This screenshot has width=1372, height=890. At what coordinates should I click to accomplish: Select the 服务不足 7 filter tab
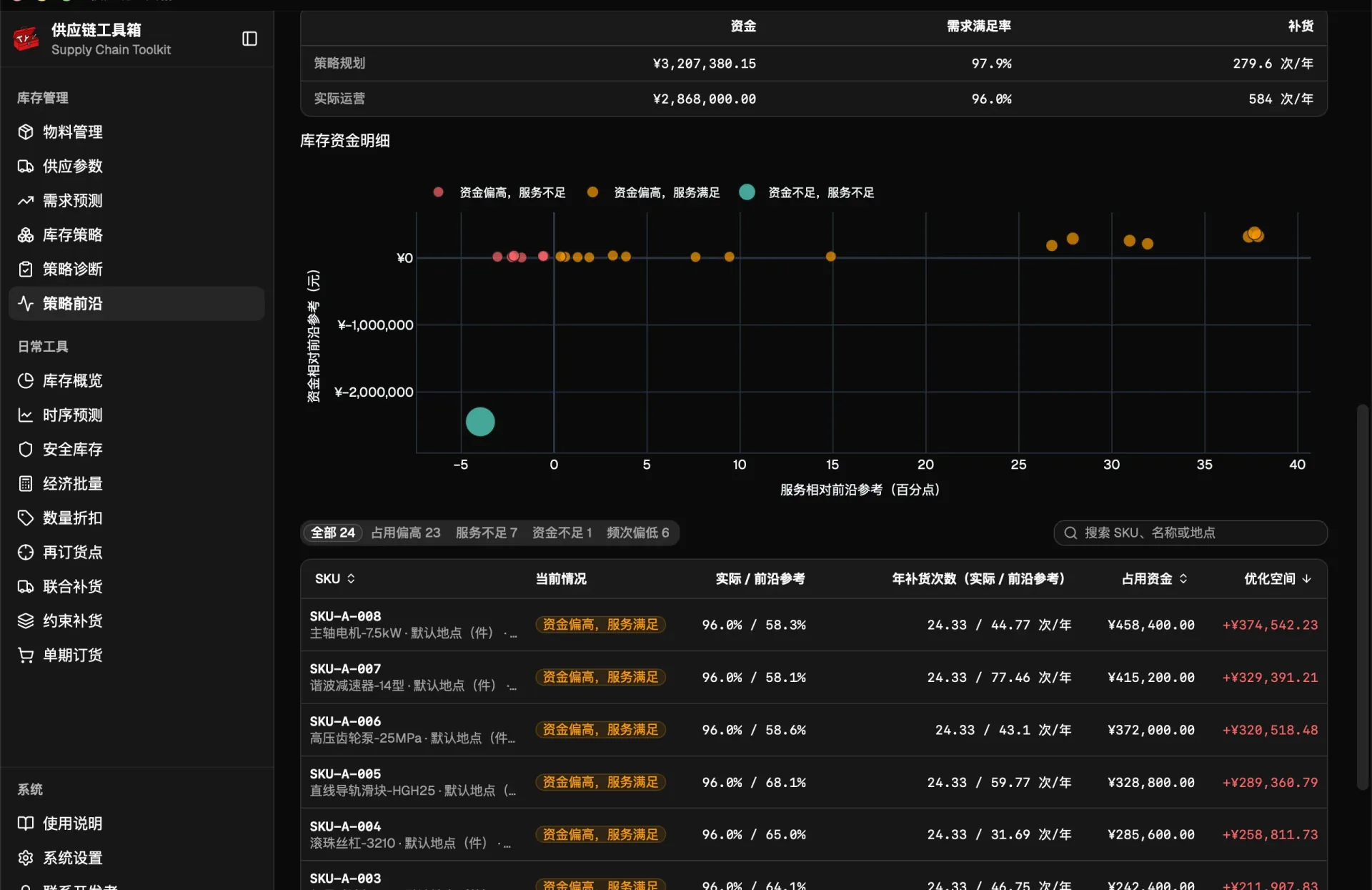(x=486, y=533)
